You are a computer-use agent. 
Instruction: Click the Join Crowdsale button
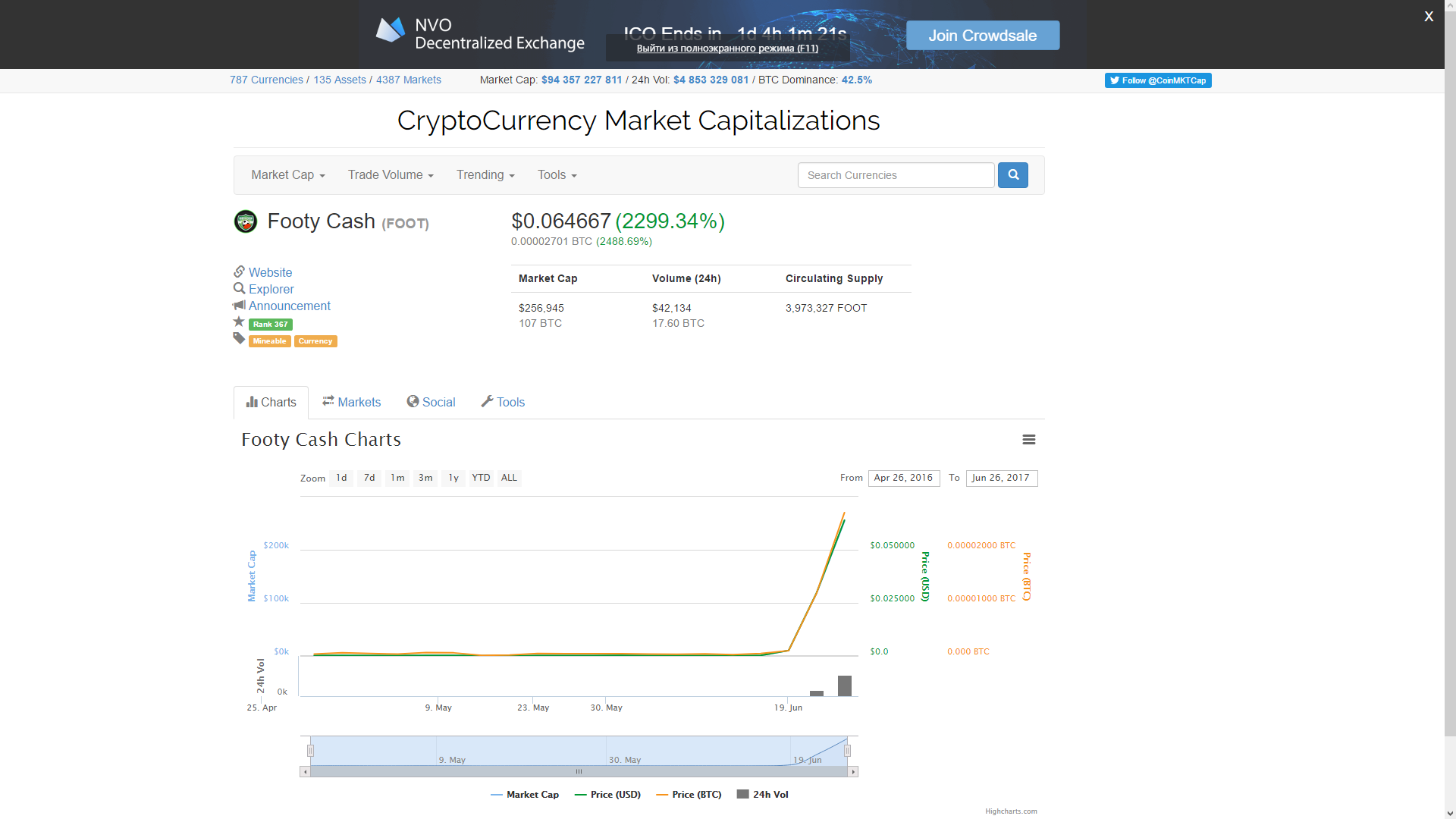[x=983, y=36]
